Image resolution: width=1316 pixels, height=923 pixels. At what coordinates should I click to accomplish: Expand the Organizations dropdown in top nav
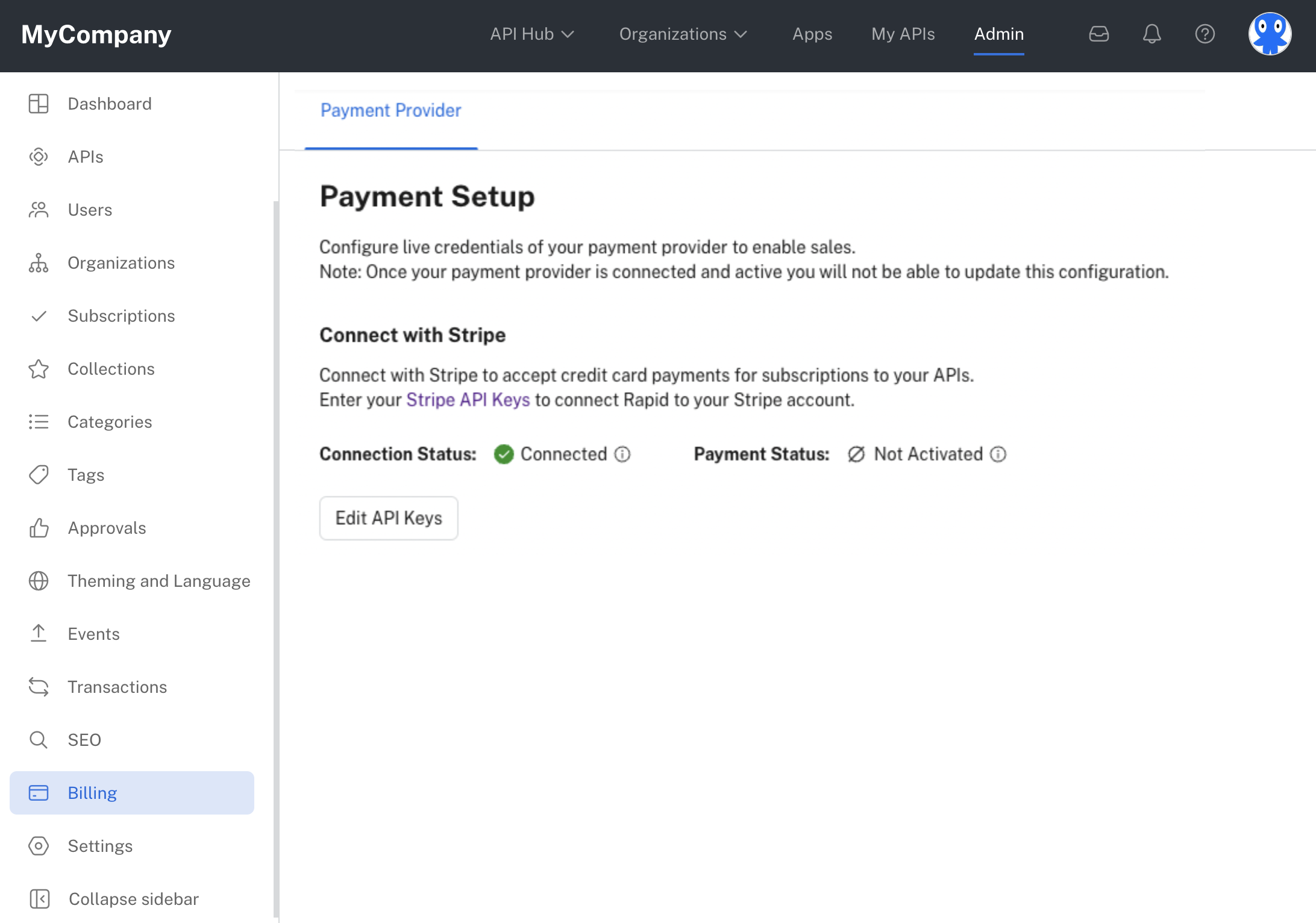click(x=683, y=34)
